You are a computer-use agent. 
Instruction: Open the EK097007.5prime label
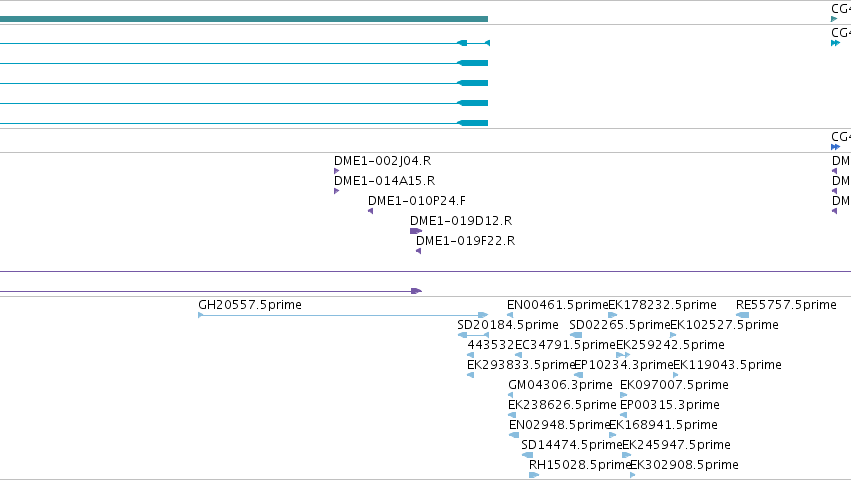coord(674,386)
